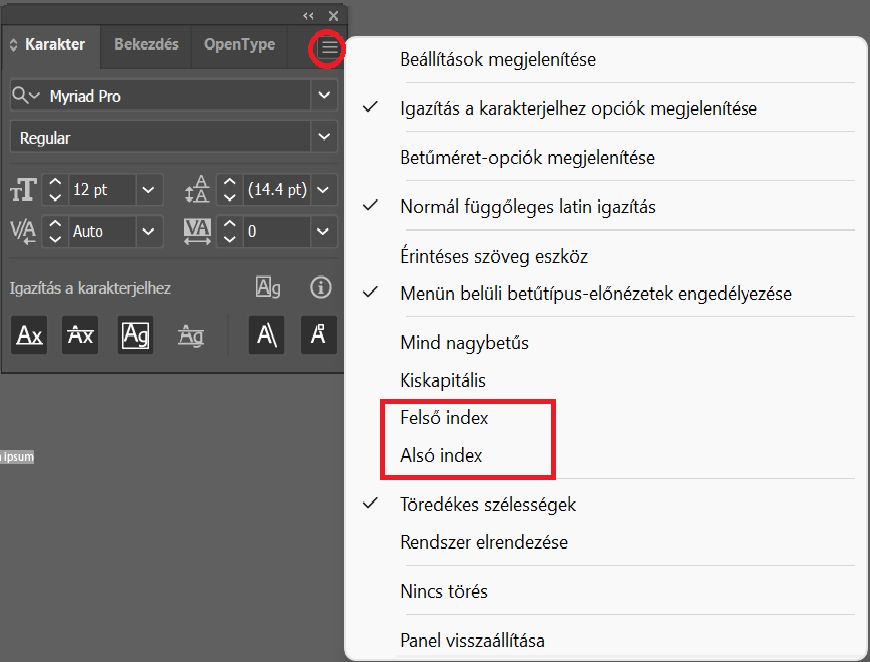Click inside the 12 pt size field
870x662 pixels.
click(x=100, y=190)
